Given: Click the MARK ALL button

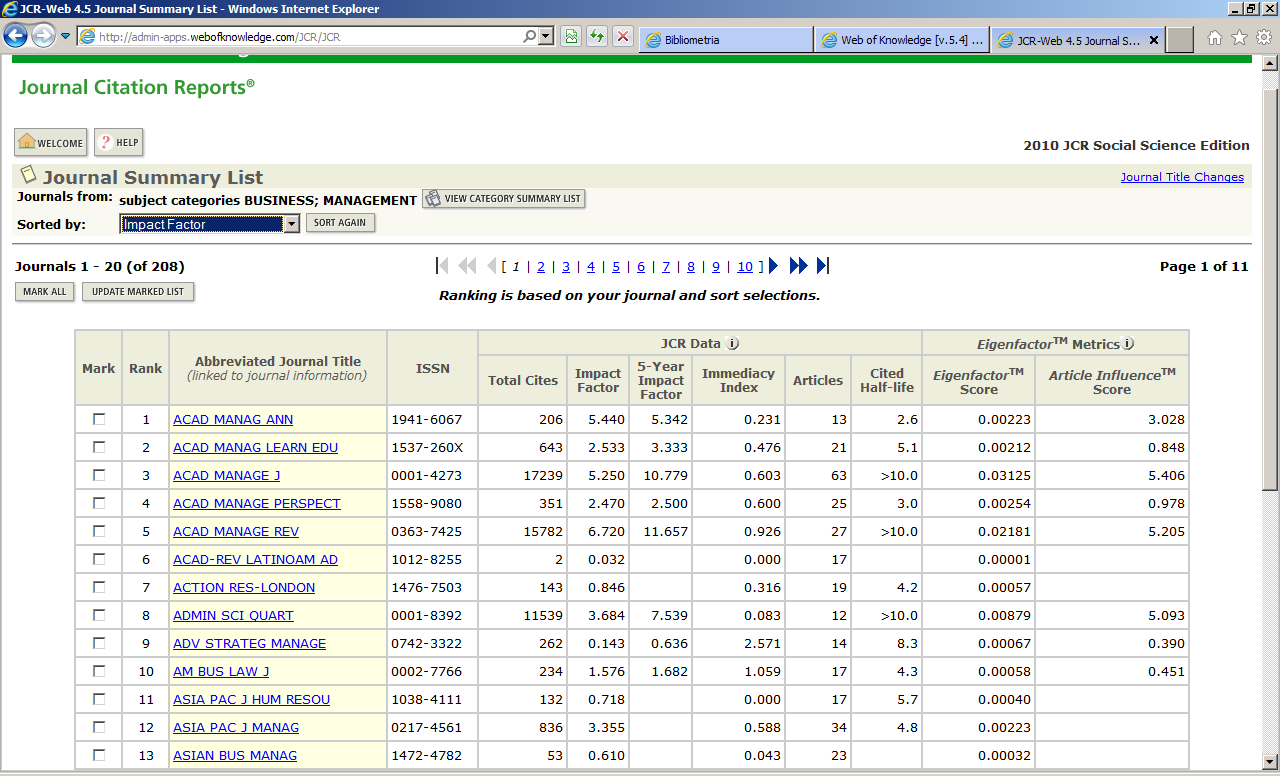Looking at the screenshot, I should [44, 291].
